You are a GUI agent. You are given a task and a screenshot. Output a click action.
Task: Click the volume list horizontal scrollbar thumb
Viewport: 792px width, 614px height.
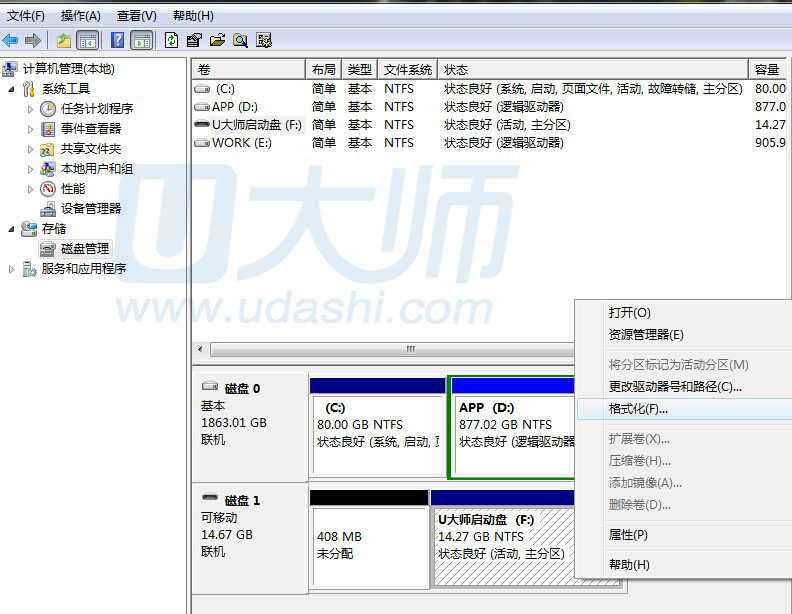click(392, 349)
